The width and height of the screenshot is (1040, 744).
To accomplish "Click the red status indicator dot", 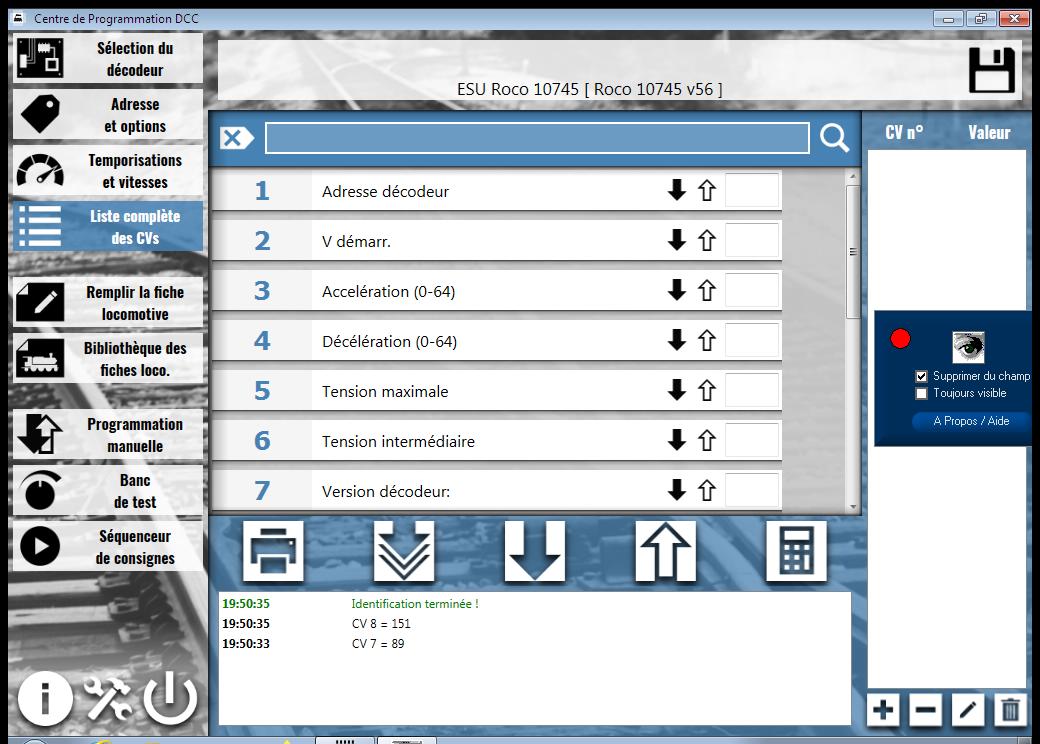I will pyautogui.click(x=900, y=339).
